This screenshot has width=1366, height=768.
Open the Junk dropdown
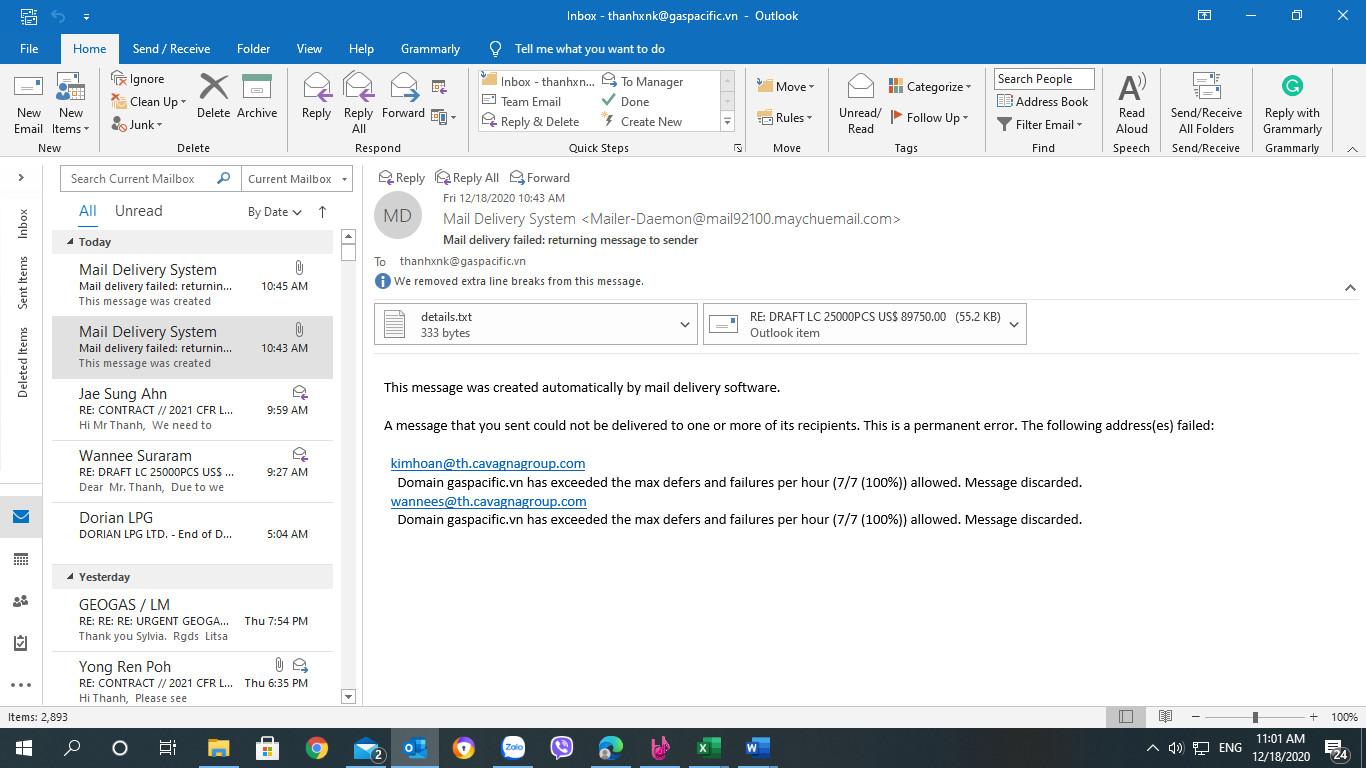[x=138, y=125]
